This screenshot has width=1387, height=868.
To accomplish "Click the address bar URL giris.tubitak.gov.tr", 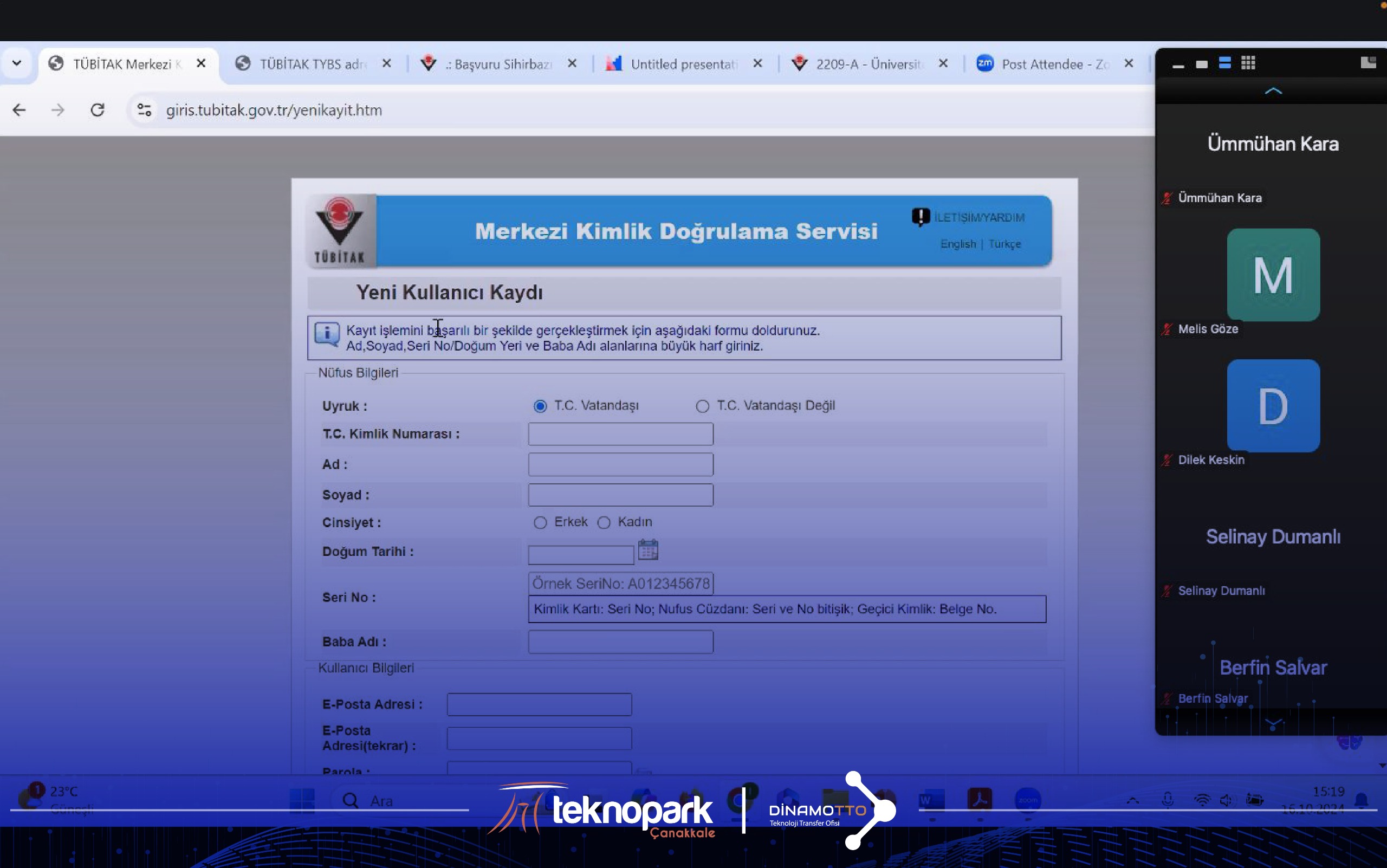I will point(274,110).
